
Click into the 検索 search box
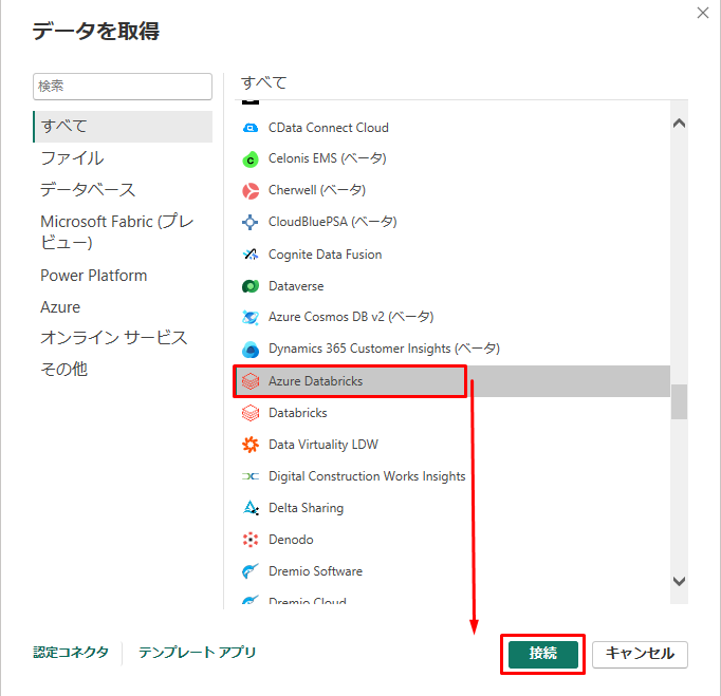coord(122,86)
